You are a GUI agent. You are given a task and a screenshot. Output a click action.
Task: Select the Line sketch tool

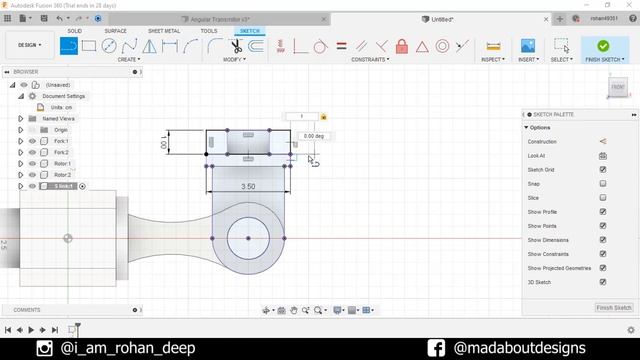tap(69, 46)
